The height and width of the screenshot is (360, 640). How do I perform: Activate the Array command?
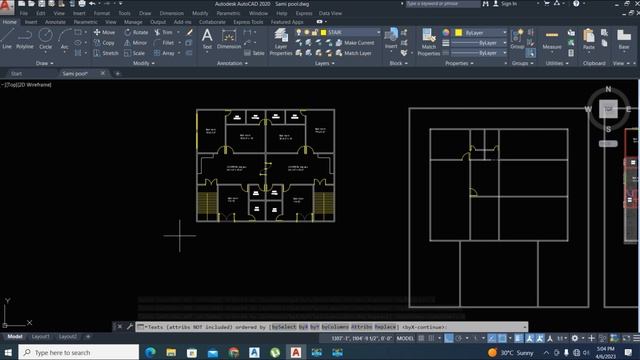coord(164,53)
